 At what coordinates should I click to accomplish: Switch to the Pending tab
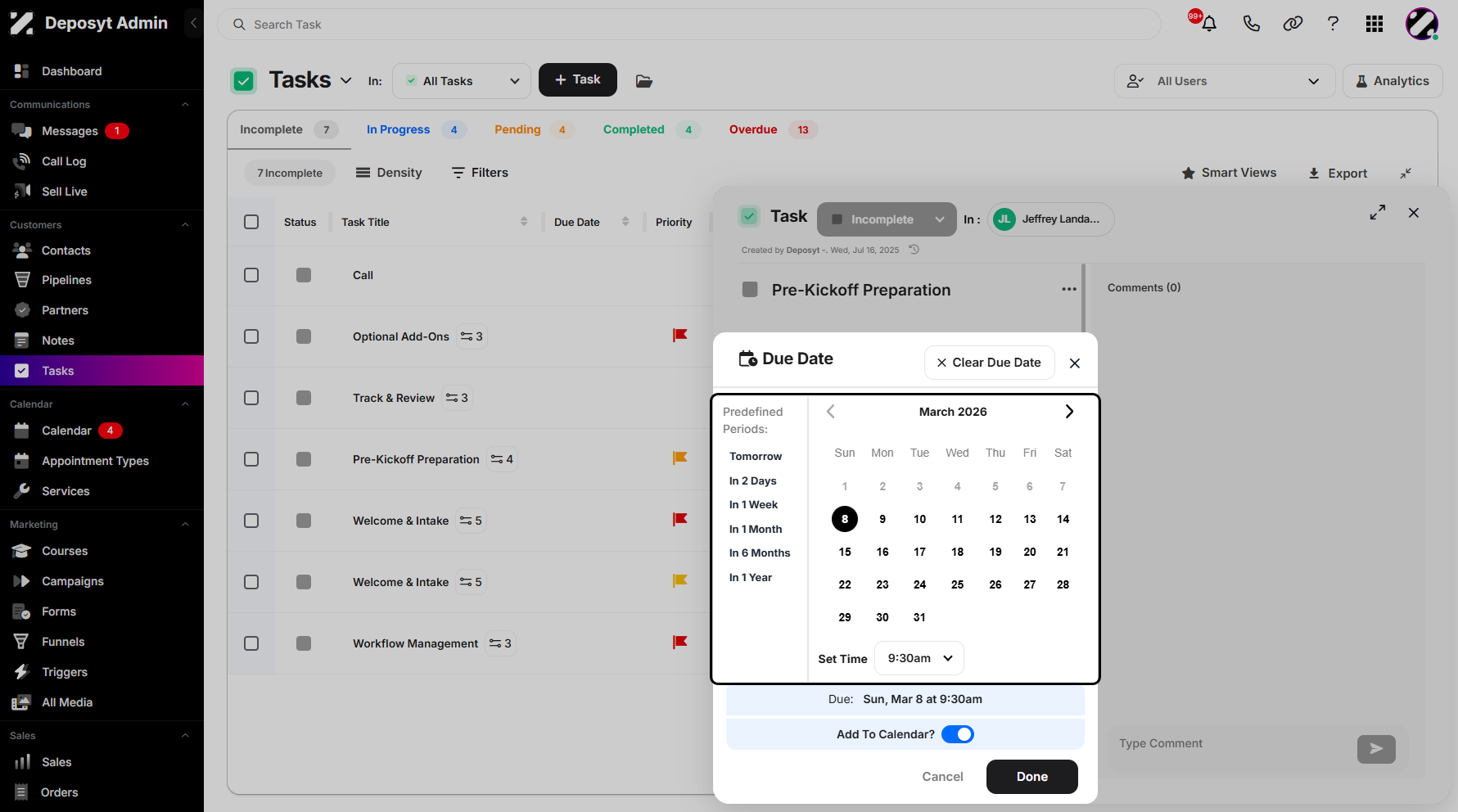(533, 129)
